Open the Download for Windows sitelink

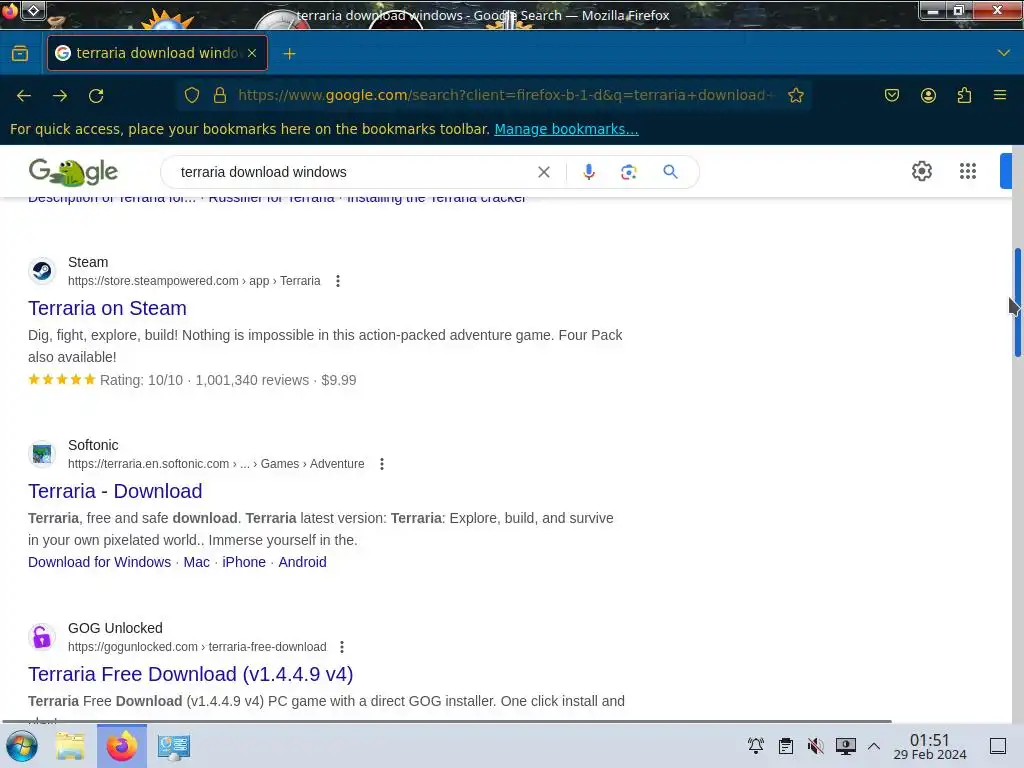[99, 562]
